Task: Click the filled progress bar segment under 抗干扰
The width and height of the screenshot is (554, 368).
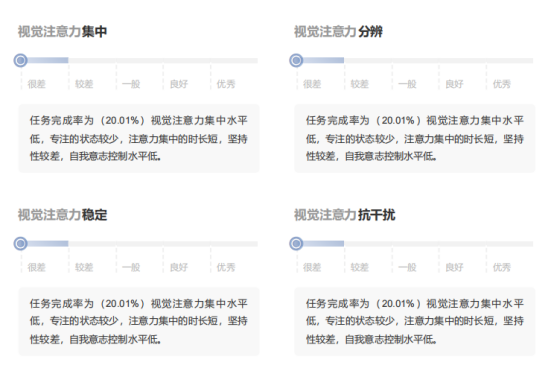Action: 323,243
